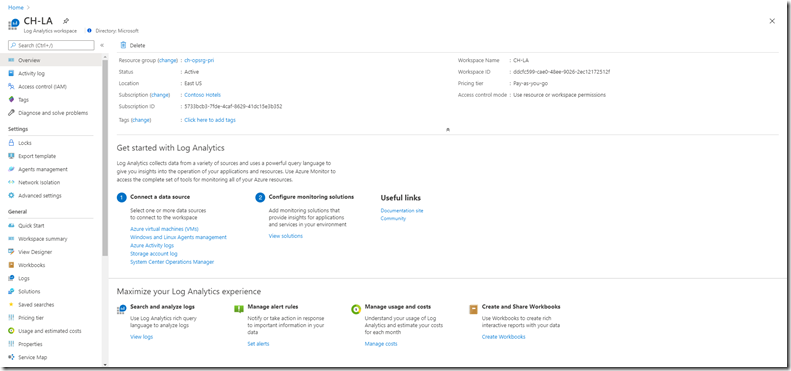Open the Documentation site link
The height and width of the screenshot is (371, 791).
click(x=402, y=210)
